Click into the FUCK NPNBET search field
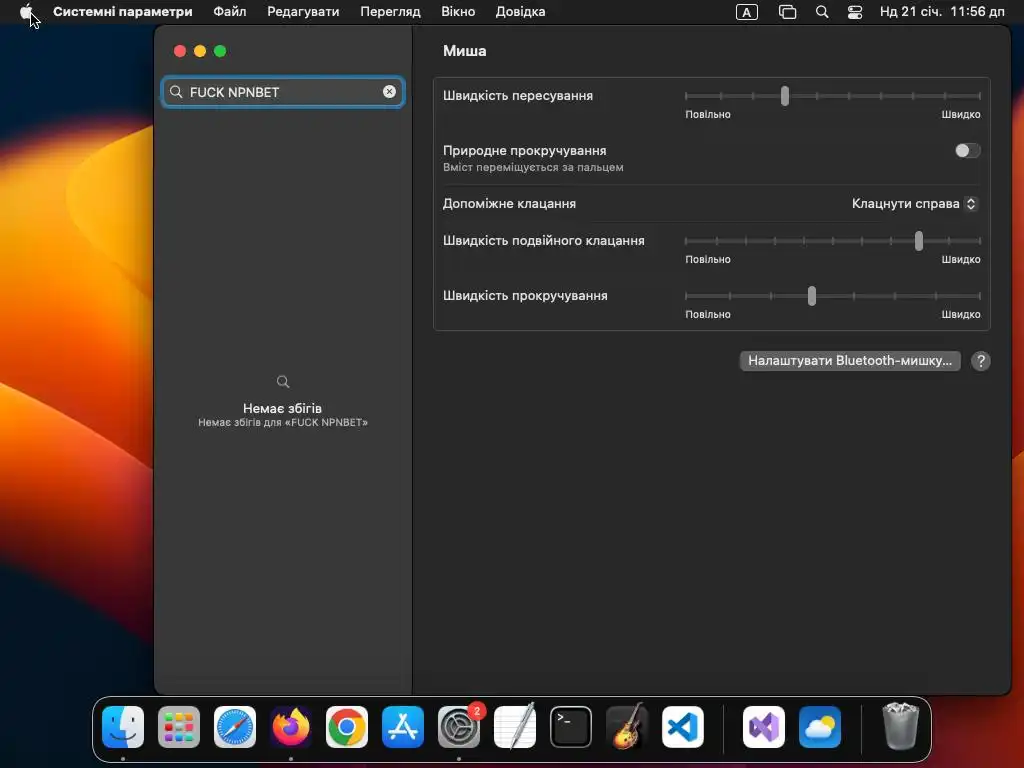This screenshot has height=768, width=1024. click(283, 92)
